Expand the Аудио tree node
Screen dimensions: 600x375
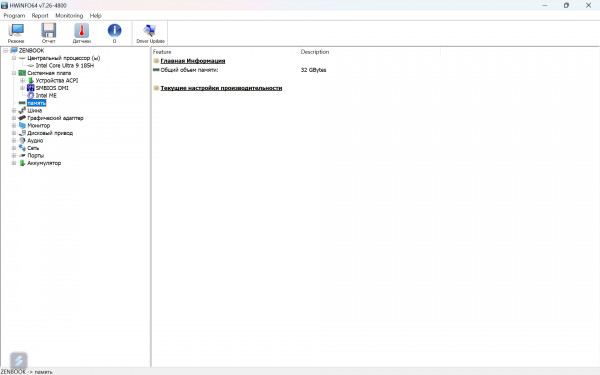click(x=14, y=140)
